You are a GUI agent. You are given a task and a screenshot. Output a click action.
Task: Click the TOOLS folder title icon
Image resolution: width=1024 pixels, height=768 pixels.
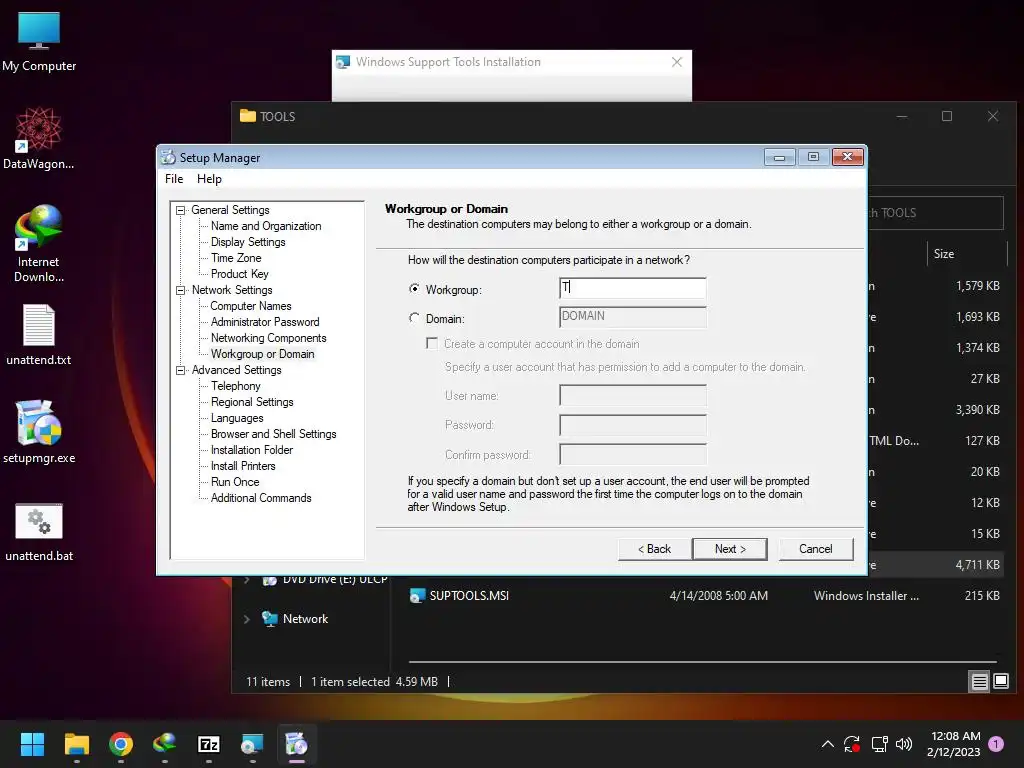pos(248,116)
